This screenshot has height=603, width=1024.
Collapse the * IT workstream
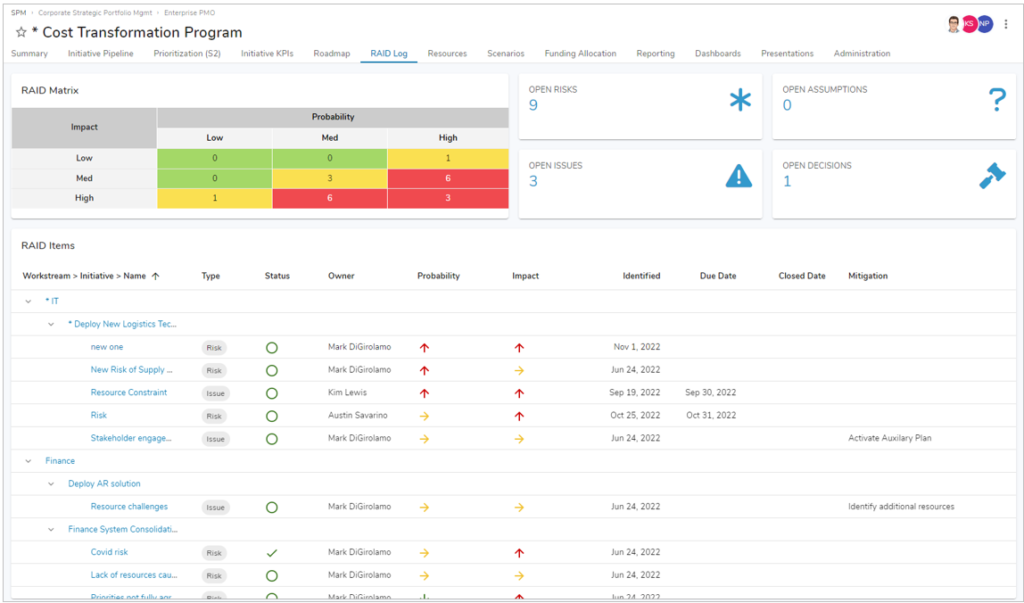coord(28,300)
